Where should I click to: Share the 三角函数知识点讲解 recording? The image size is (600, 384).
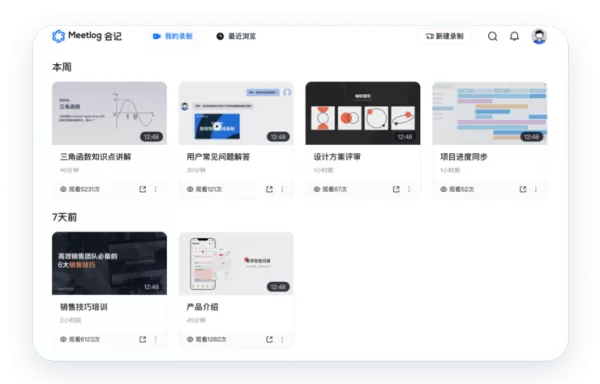tap(143, 189)
